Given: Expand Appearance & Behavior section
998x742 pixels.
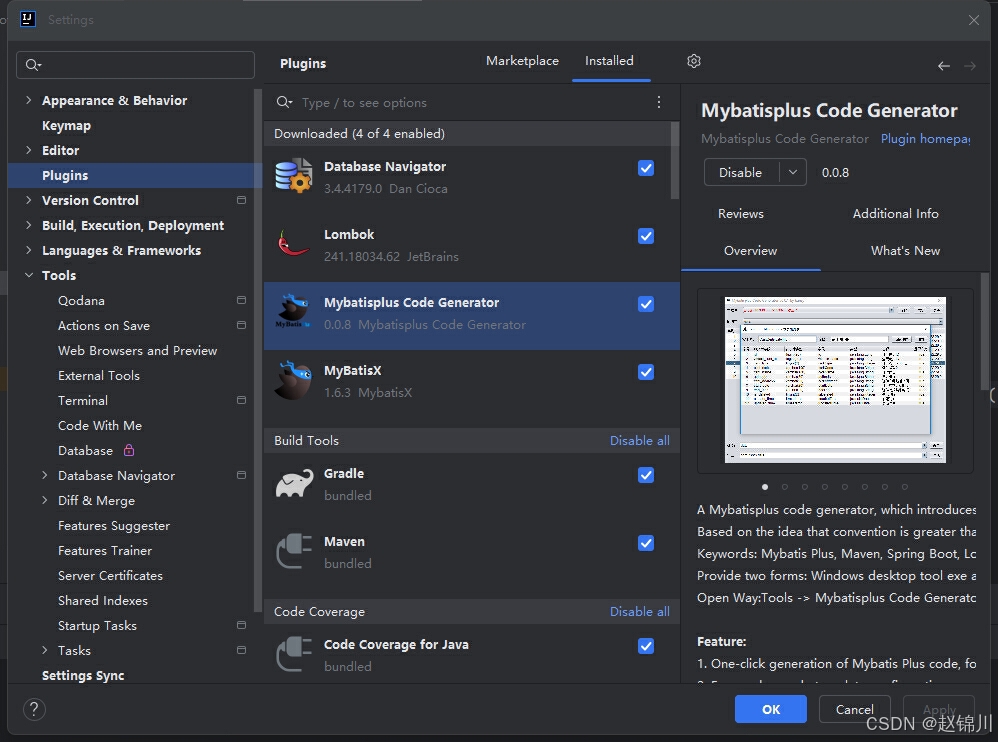Looking at the screenshot, I should (x=29, y=100).
